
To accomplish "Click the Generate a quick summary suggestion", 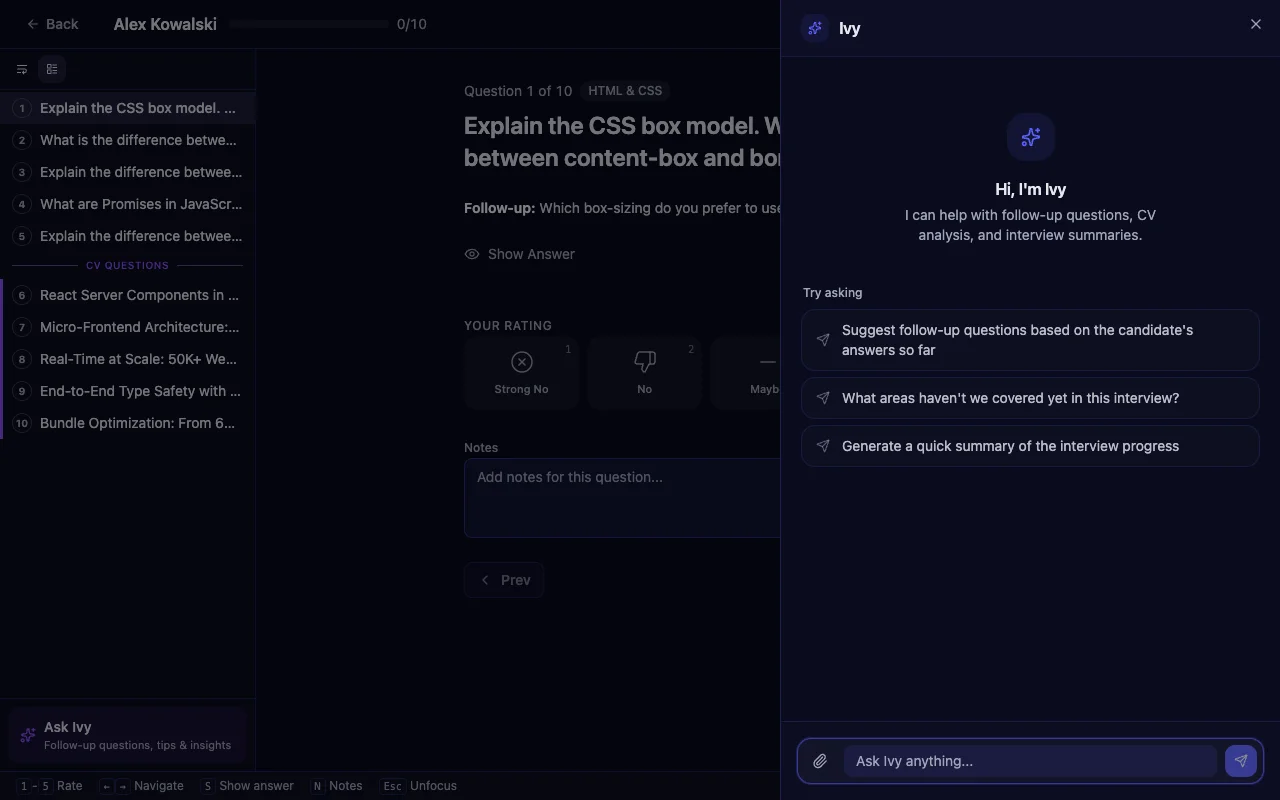I will 1010,446.
